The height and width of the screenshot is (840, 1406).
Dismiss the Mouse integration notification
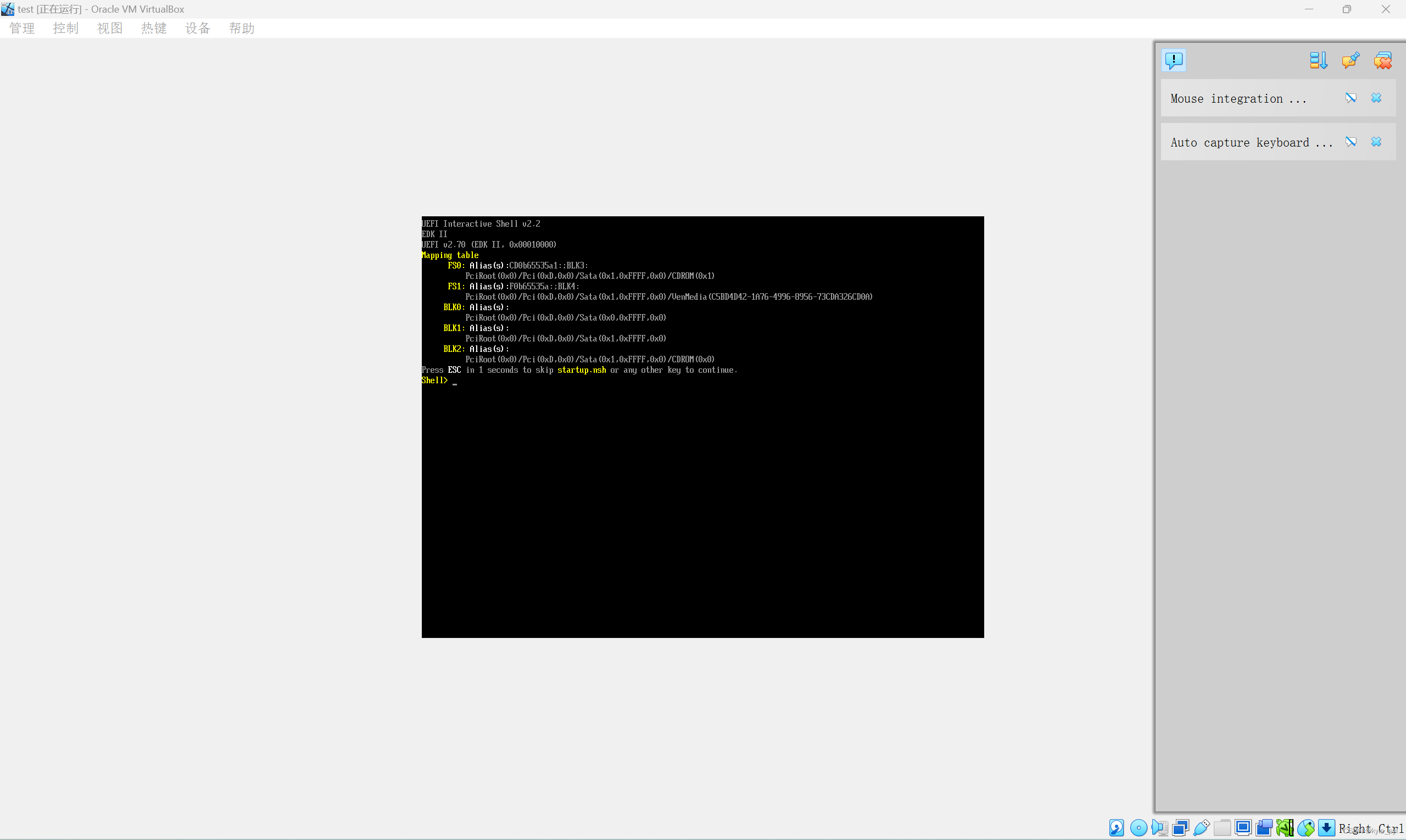pos(1376,98)
